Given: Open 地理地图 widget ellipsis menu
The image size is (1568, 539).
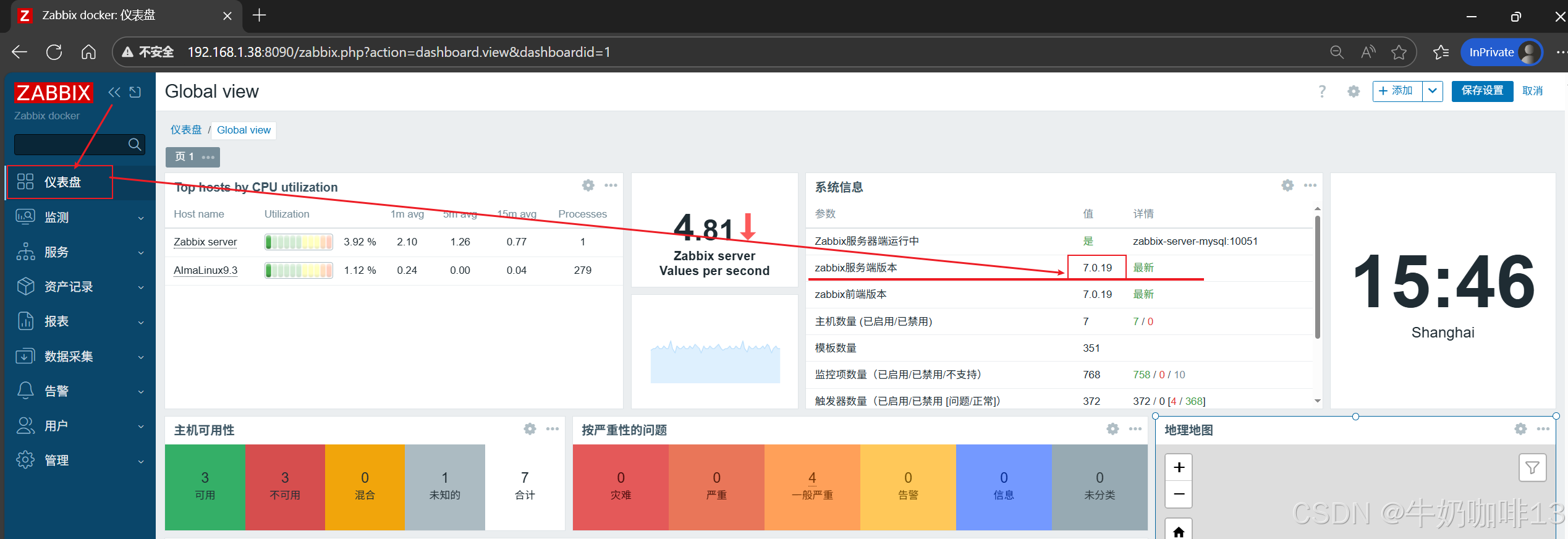Looking at the screenshot, I should 1543,429.
